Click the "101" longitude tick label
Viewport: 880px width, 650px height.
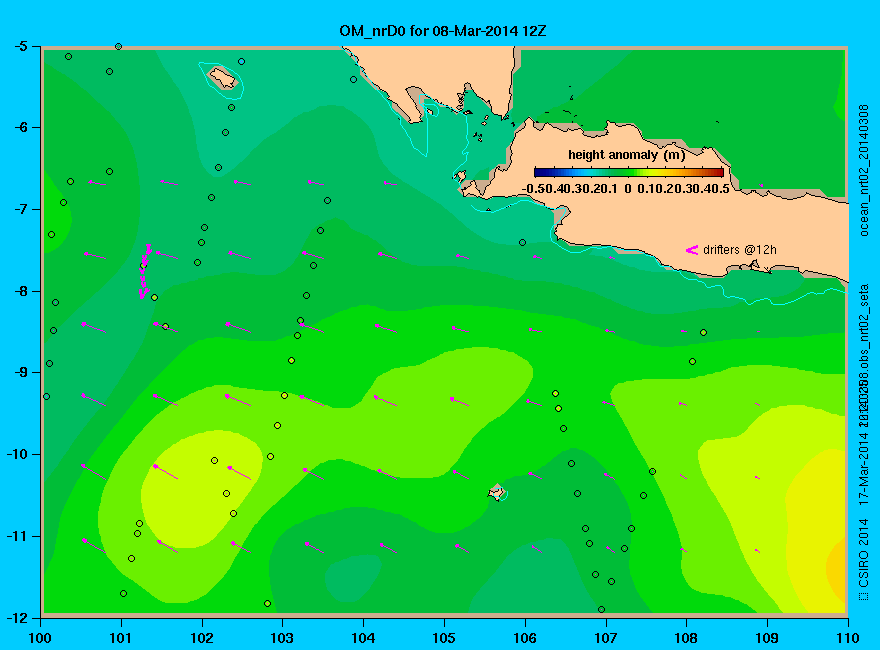tap(121, 638)
